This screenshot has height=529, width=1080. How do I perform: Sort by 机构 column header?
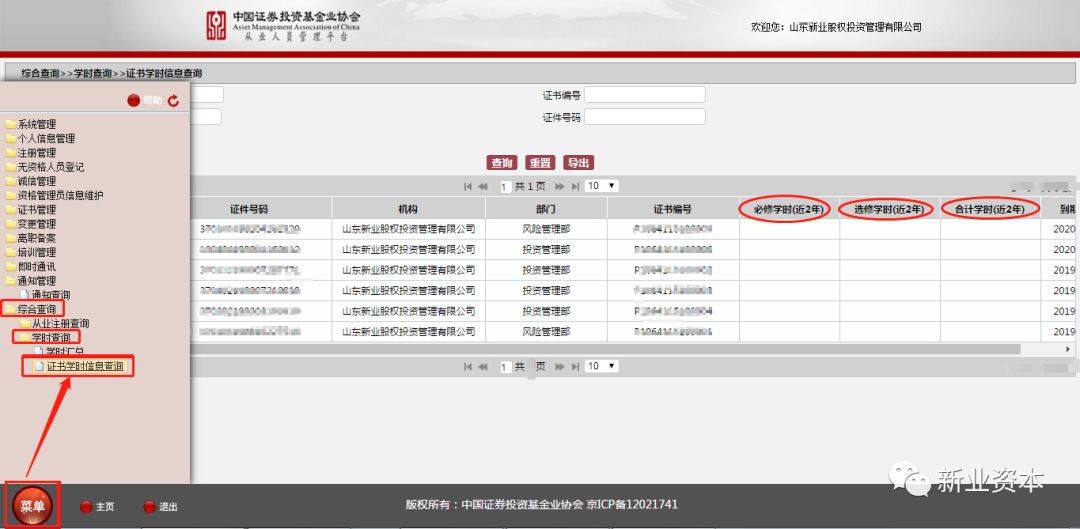click(408, 209)
